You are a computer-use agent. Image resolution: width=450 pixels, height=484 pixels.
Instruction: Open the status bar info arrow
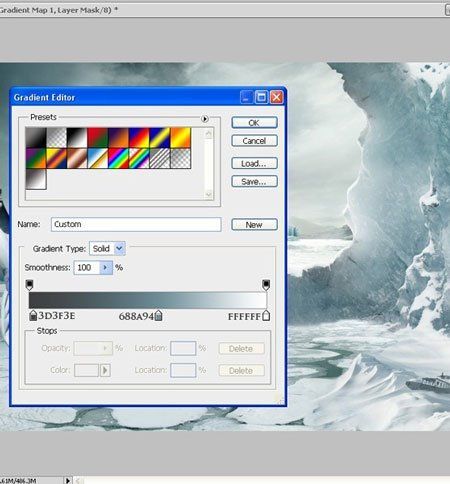tap(68, 480)
